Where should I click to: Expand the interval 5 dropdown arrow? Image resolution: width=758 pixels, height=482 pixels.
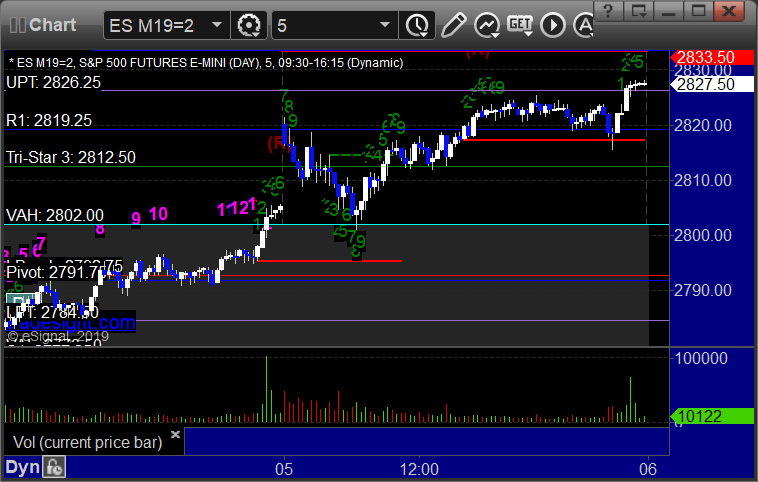click(x=385, y=25)
